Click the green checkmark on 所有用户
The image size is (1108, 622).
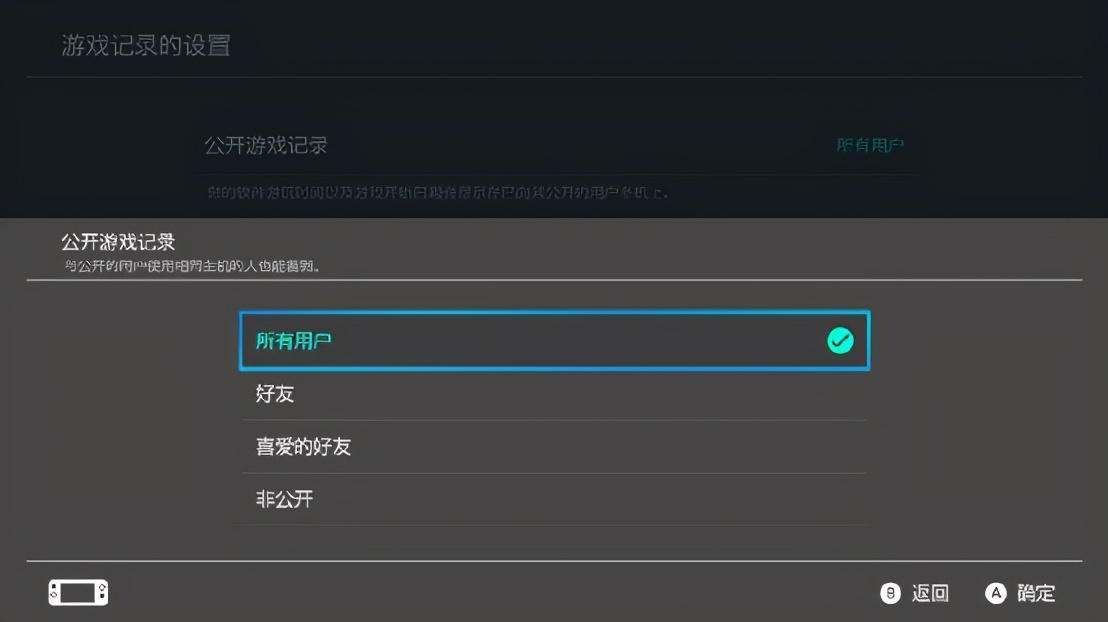(x=841, y=340)
